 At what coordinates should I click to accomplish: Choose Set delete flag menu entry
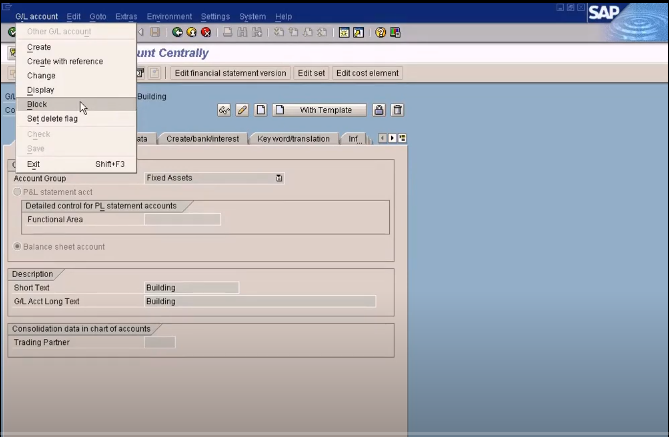(x=76, y=119)
